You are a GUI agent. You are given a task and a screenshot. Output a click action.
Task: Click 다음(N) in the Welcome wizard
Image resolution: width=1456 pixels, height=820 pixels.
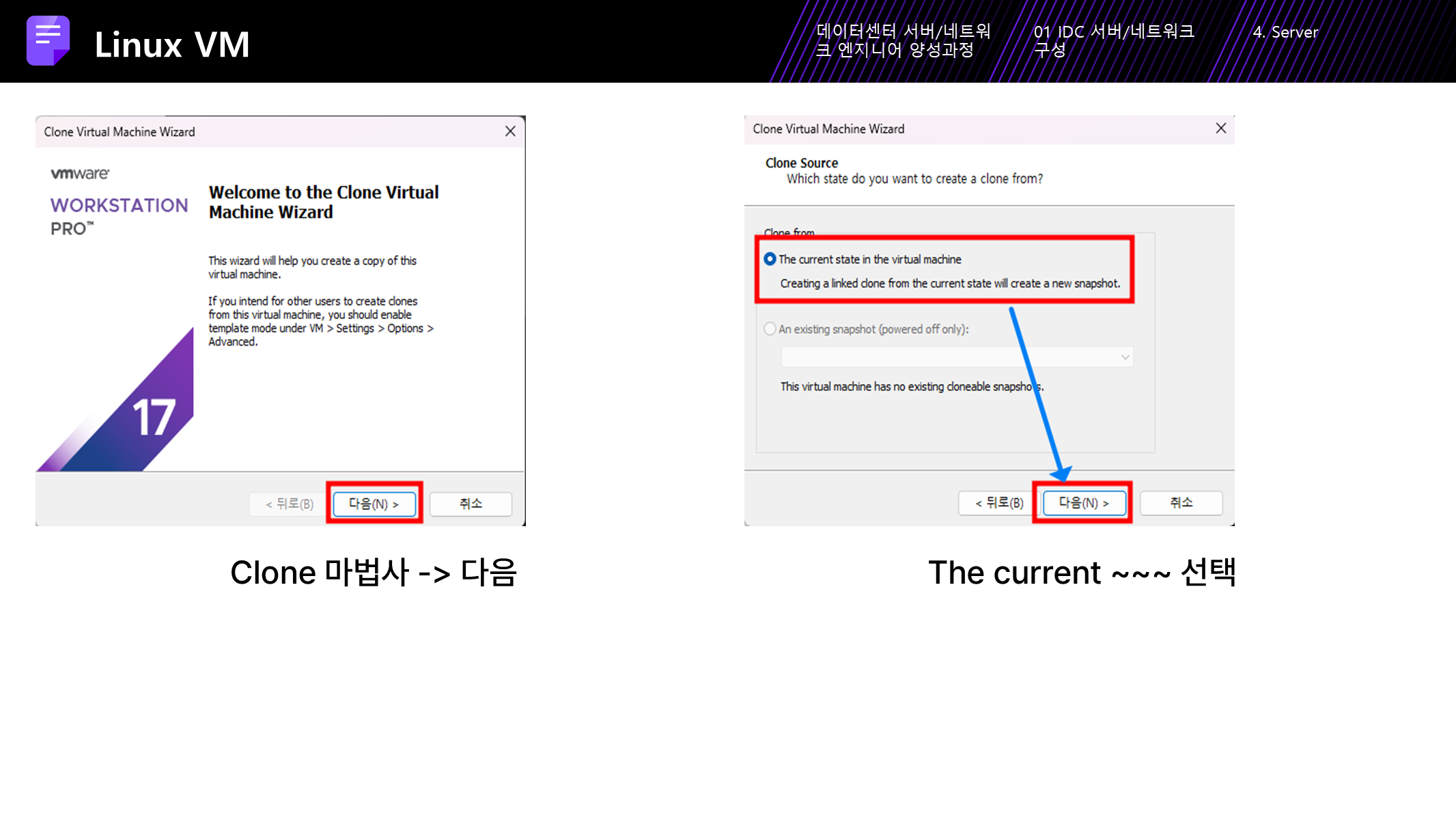pyautogui.click(x=374, y=504)
